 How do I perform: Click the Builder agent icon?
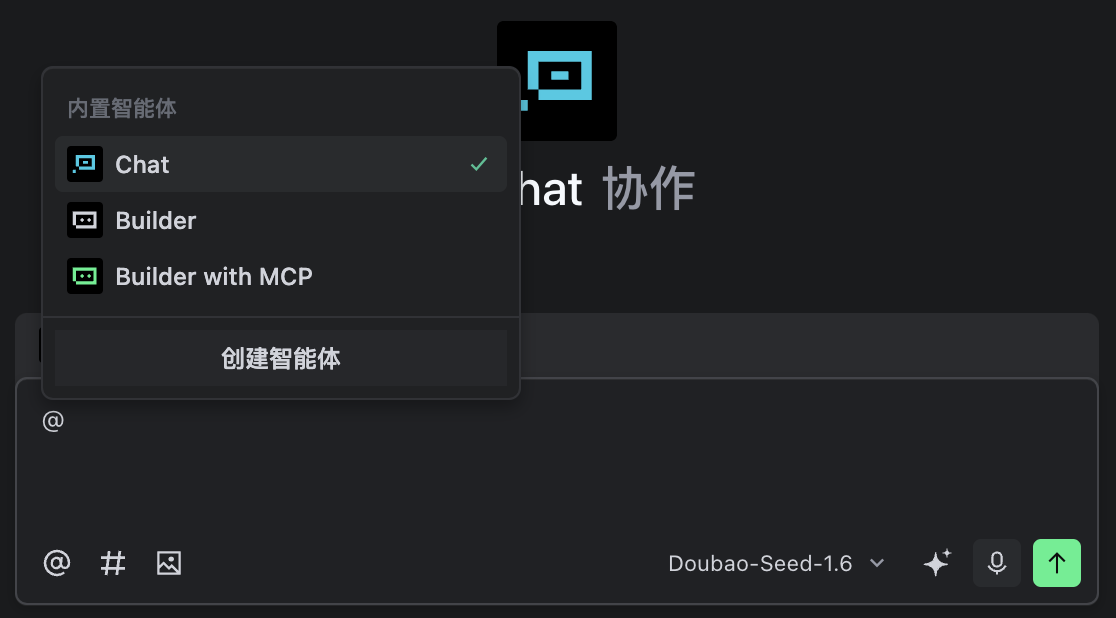(x=85, y=220)
